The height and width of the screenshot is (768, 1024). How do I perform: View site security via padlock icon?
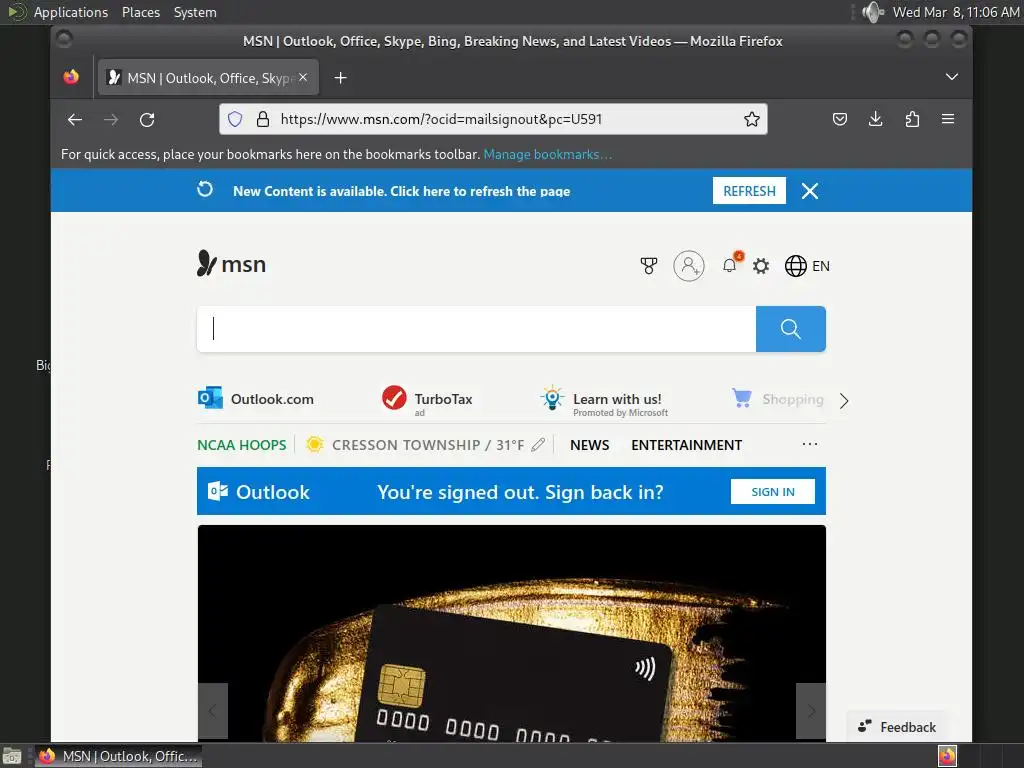pos(263,119)
